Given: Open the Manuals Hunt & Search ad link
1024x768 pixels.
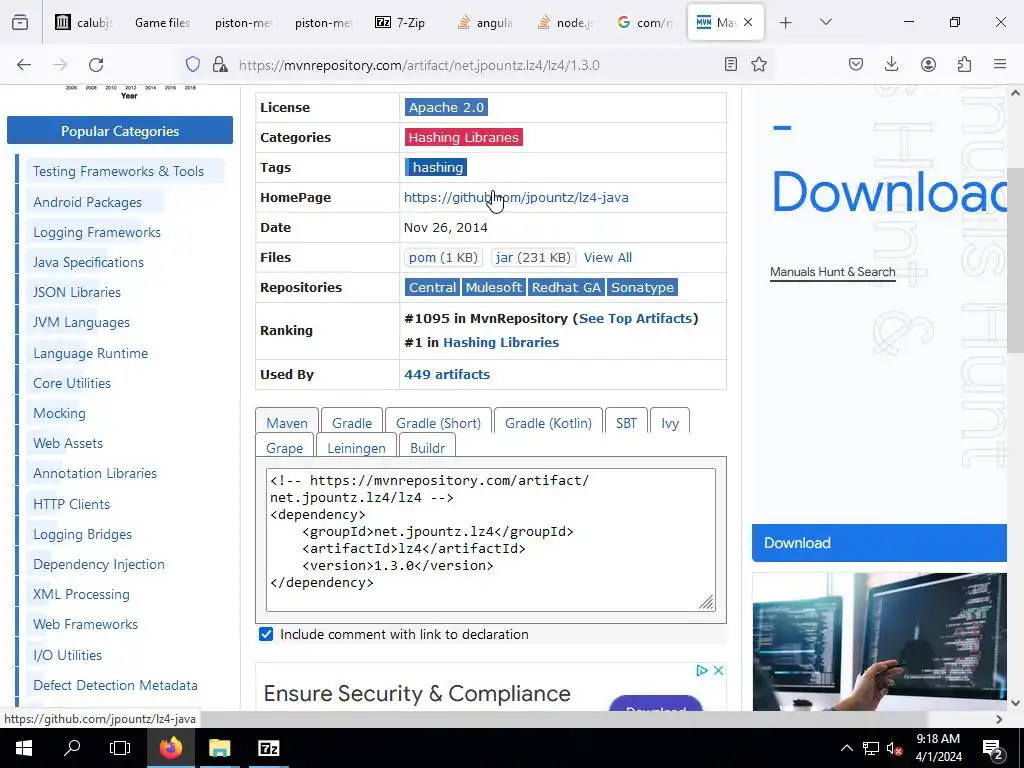Looking at the screenshot, I should [x=832, y=272].
